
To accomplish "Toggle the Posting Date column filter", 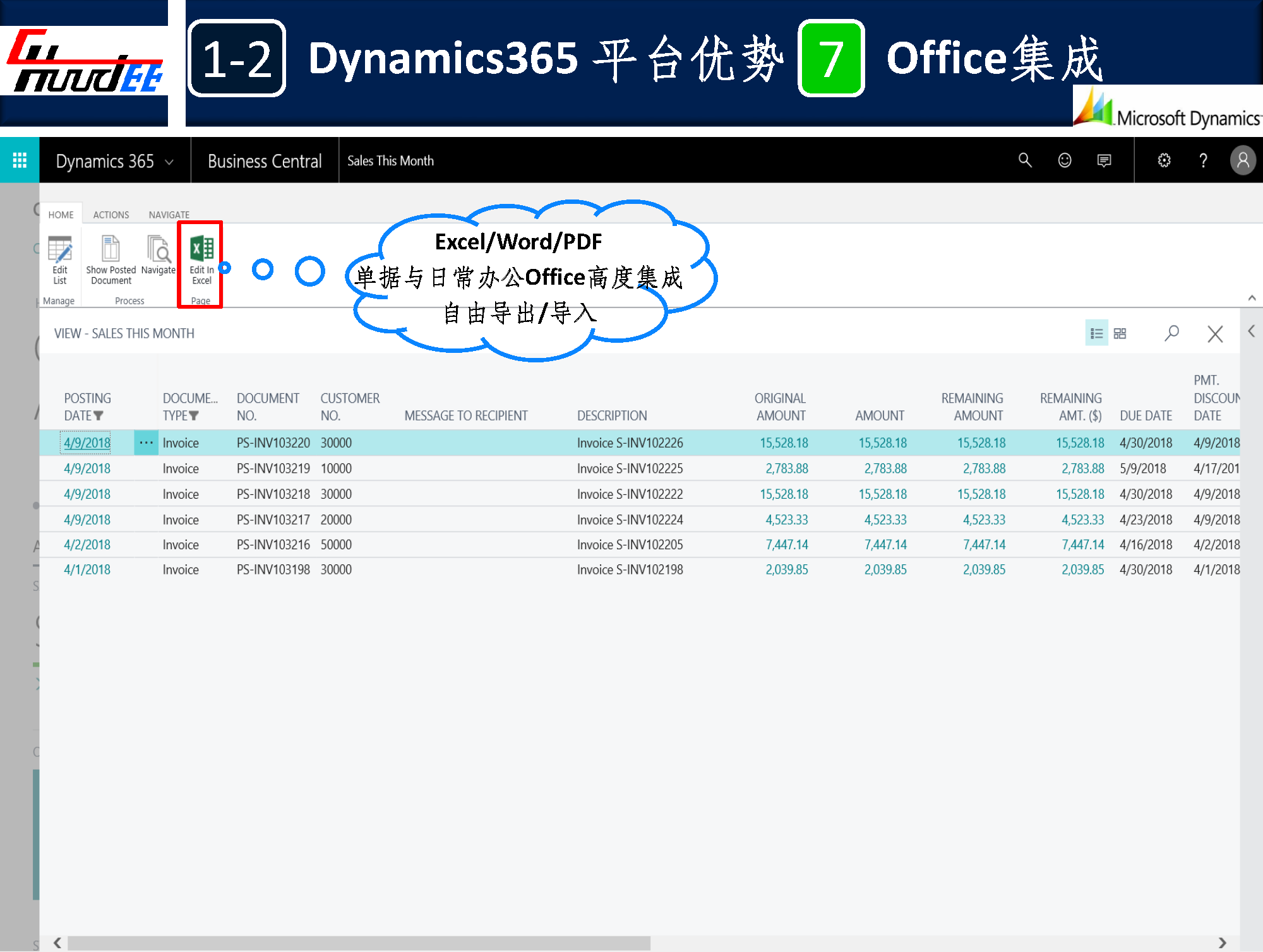I will point(99,416).
